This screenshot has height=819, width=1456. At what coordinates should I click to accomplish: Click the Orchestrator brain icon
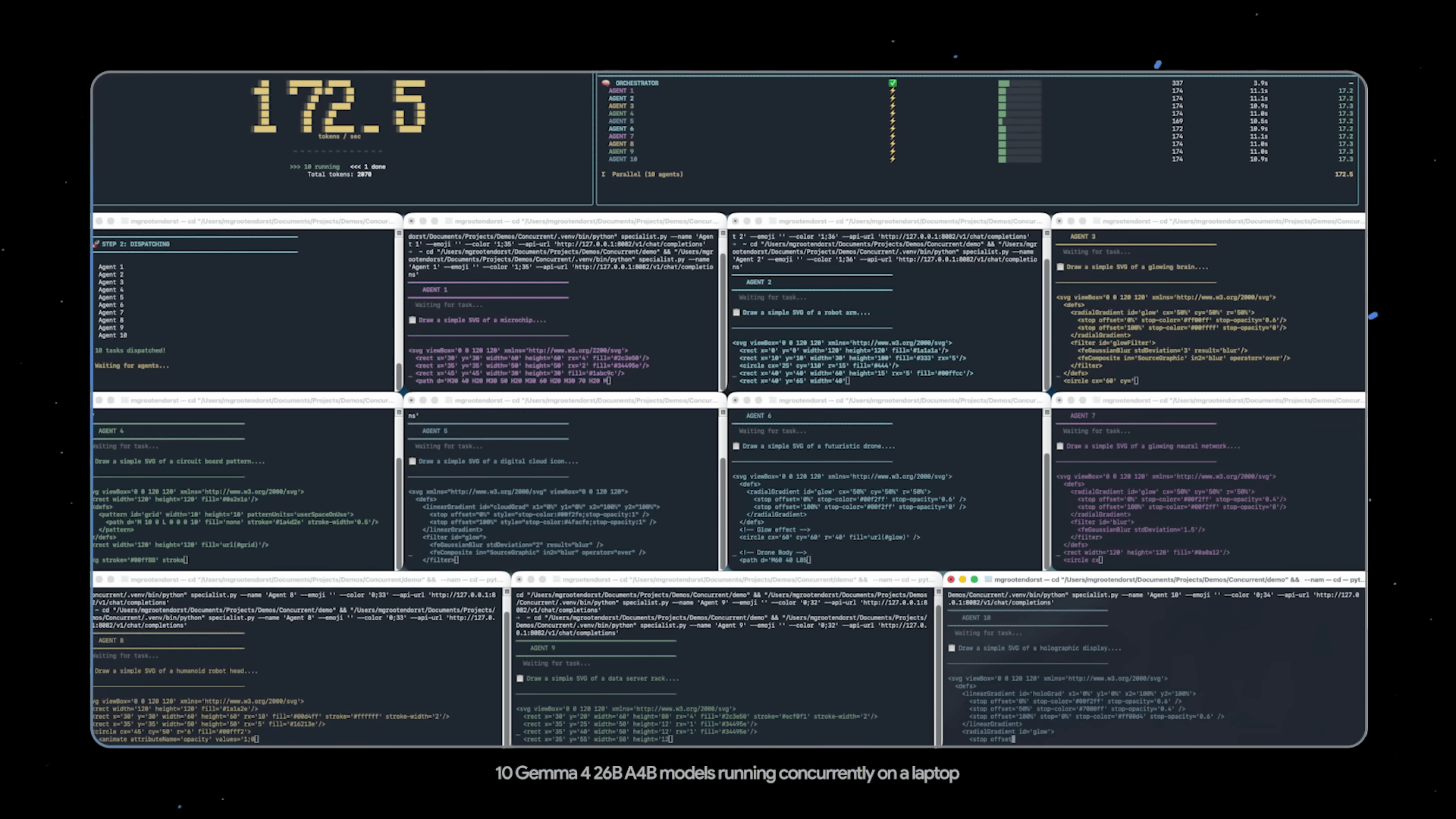(606, 83)
